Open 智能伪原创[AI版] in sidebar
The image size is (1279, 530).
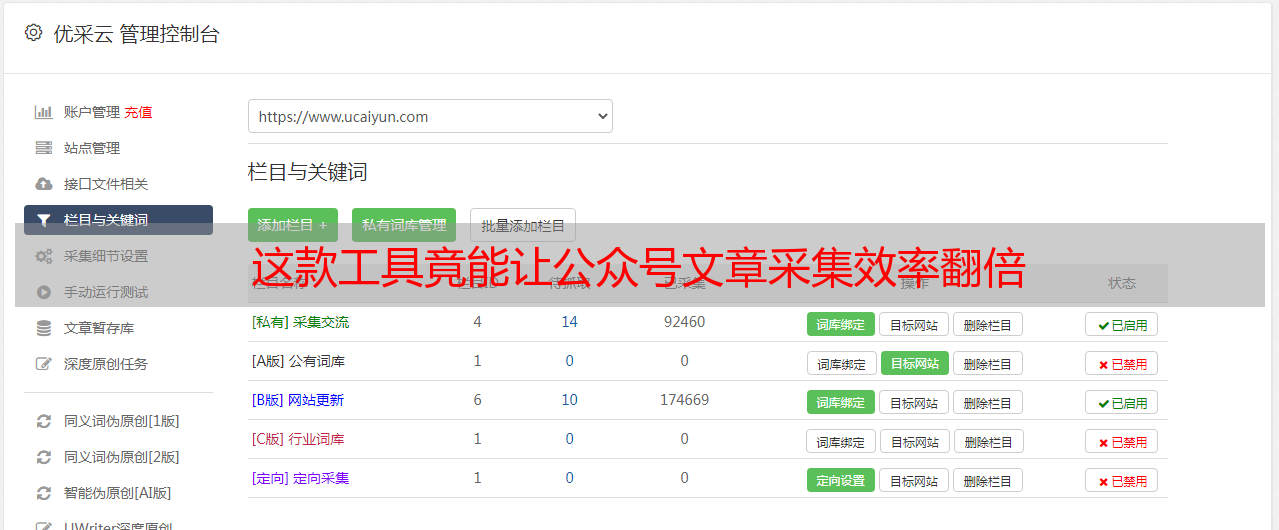[118, 493]
